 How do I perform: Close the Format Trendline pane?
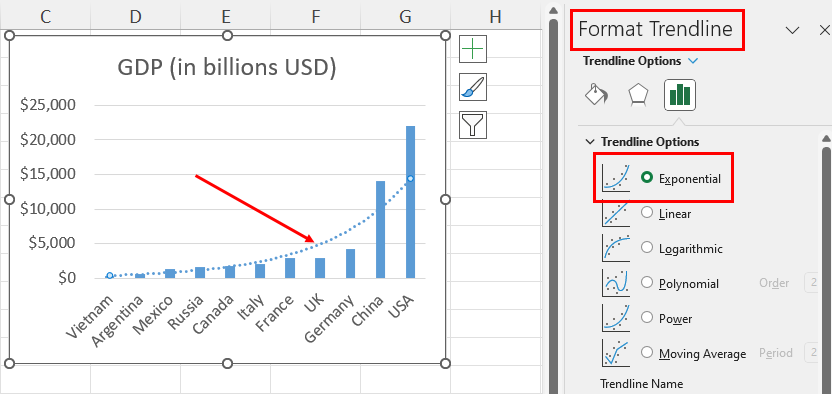[824, 30]
